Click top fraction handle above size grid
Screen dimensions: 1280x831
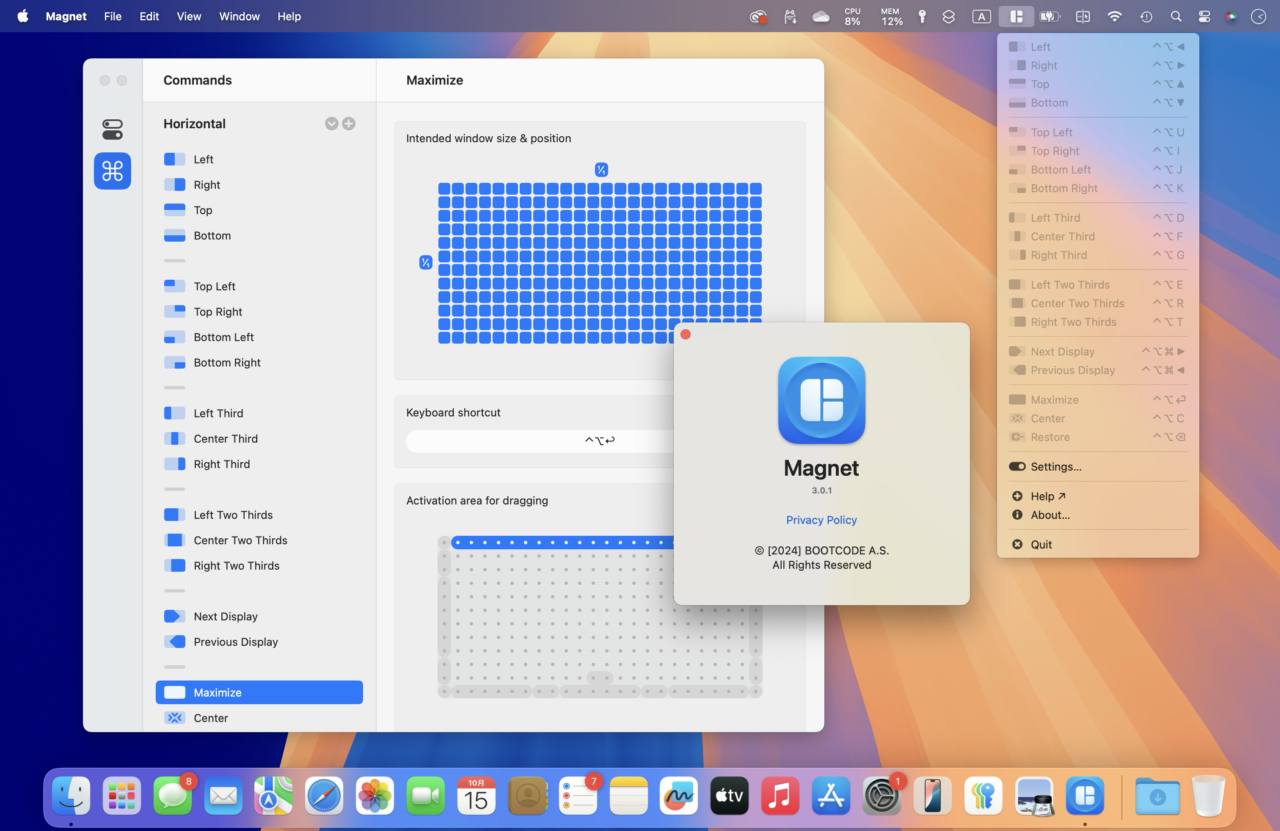click(601, 170)
